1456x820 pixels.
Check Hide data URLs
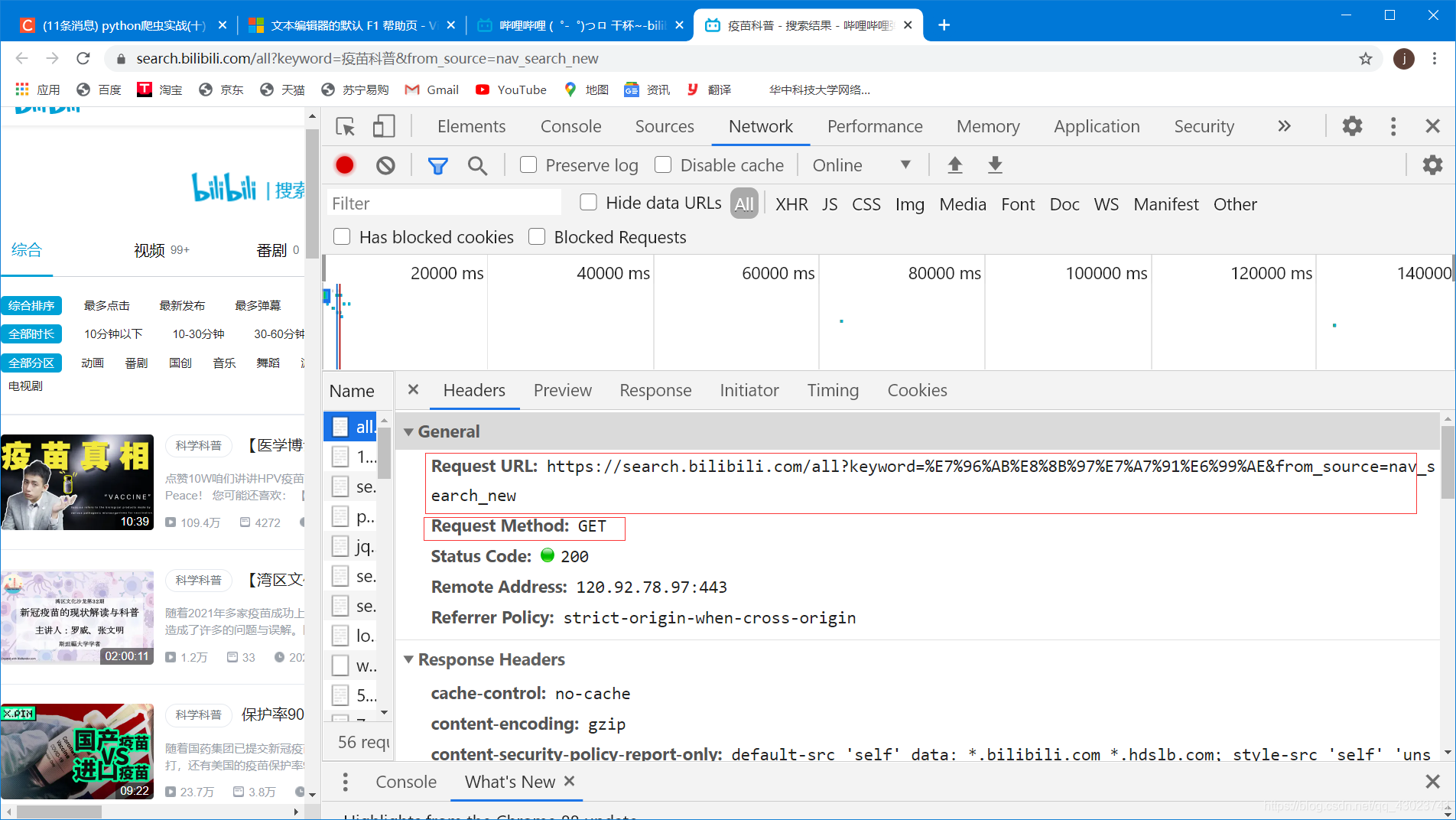[588, 203]
